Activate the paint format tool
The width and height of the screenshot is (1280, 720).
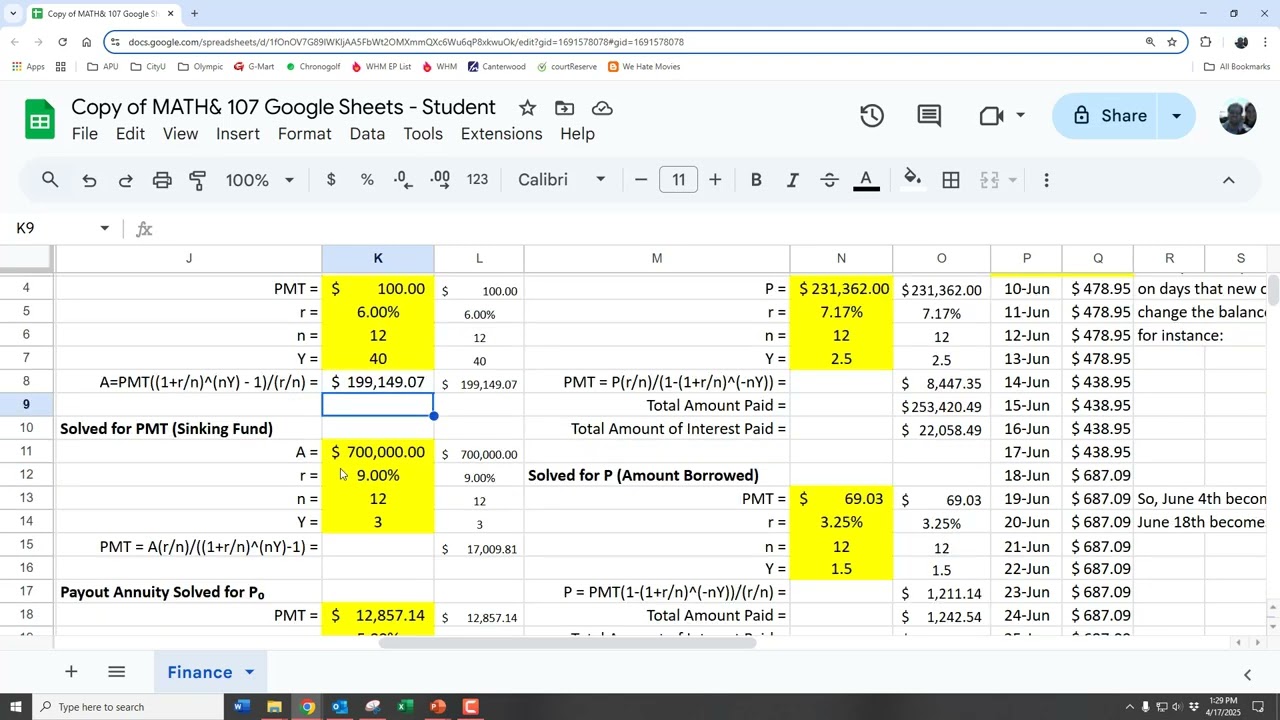click(198, 180)
